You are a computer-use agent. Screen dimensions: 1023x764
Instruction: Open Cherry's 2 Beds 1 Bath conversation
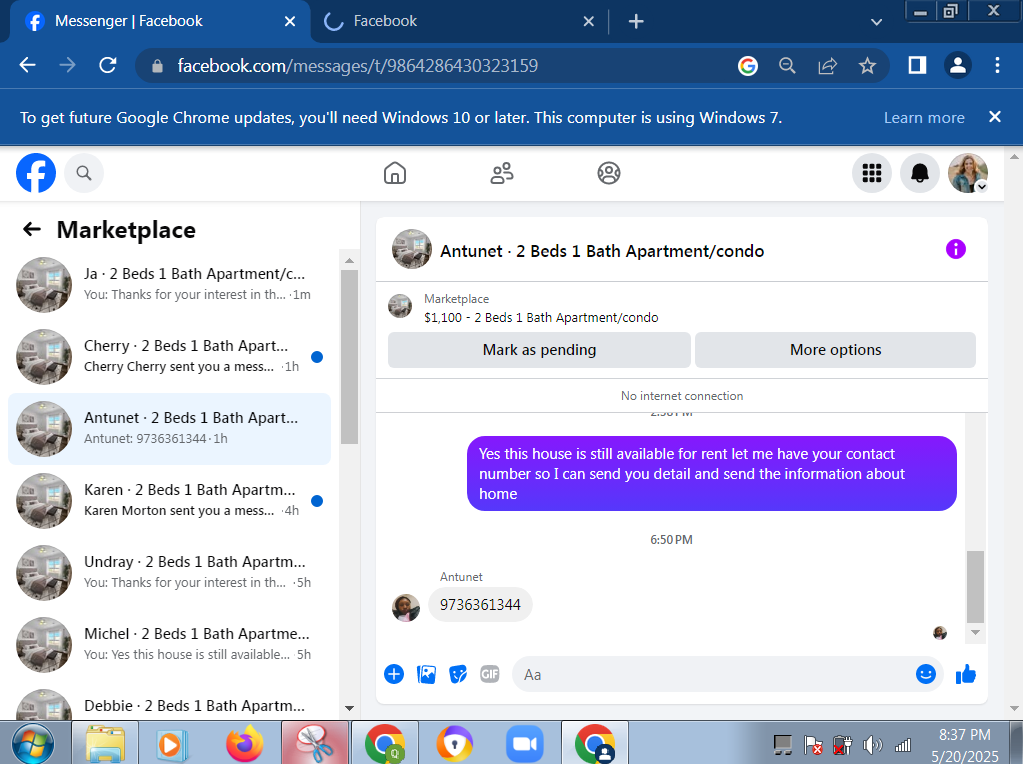(170, 357)
